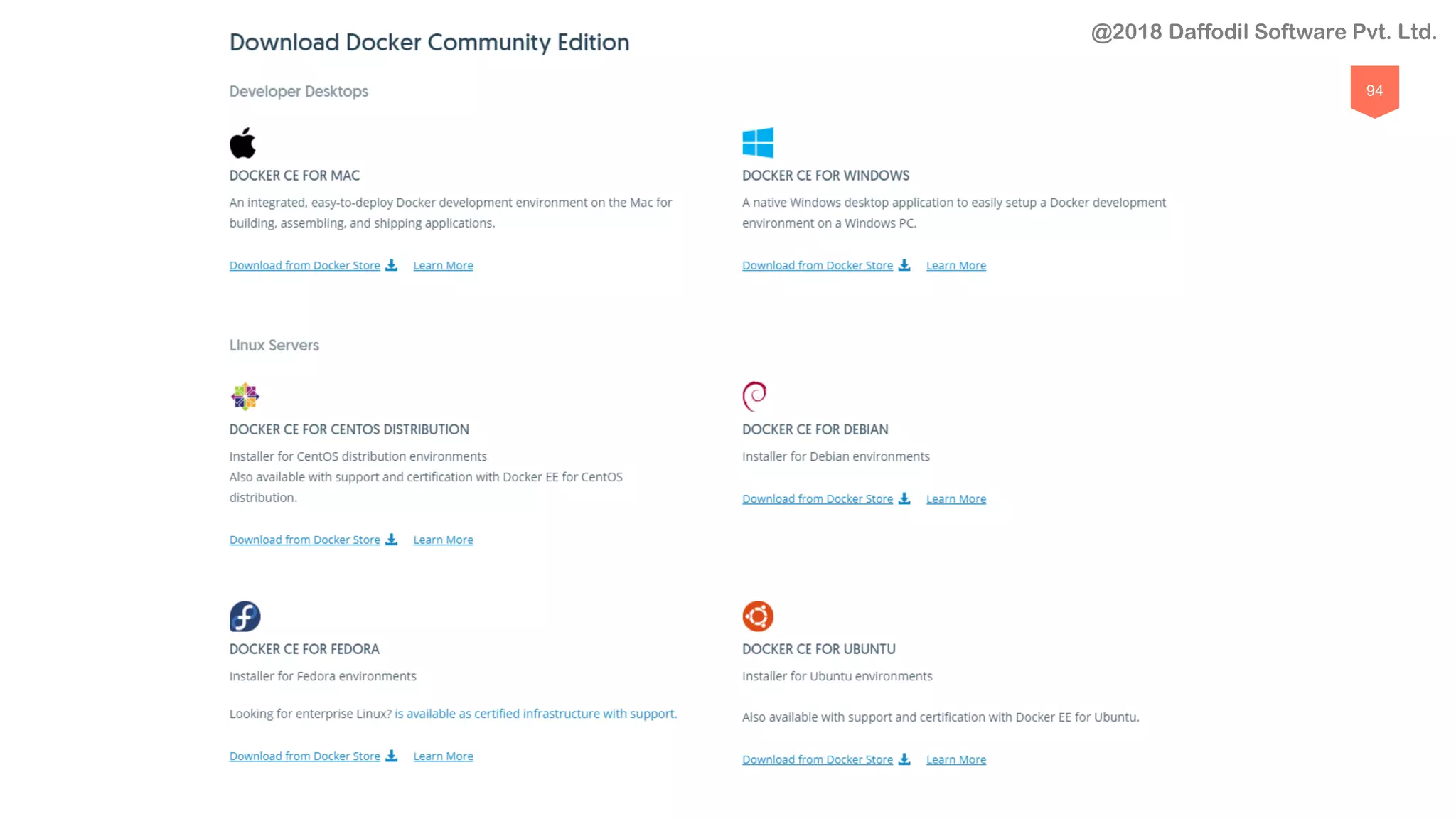The width and height of the screenshot is (1456, 819).
Task: Follow the certified infrastructure with support link
Action: click(x=535, y=713)
